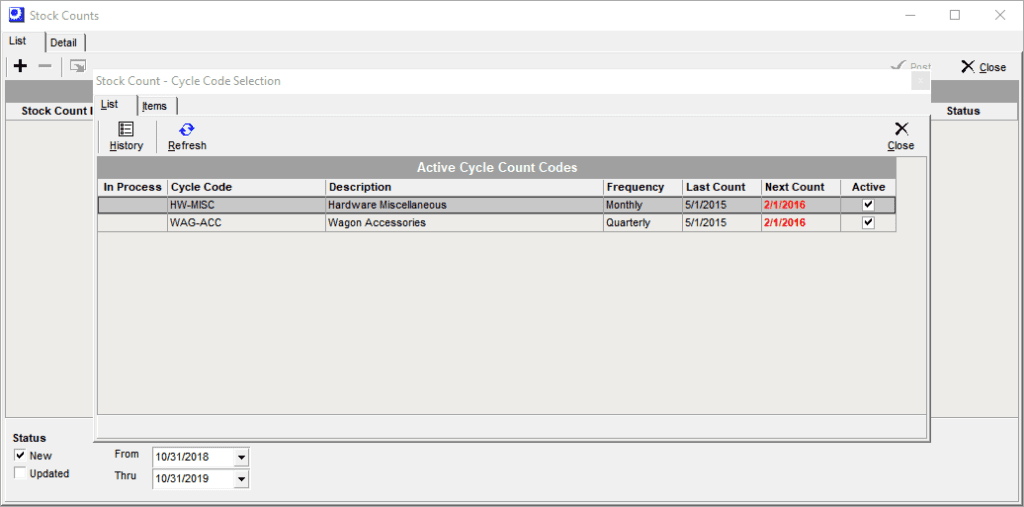Switch to the Items tab in dialog
This screenshot has width=1024, height=507.
155,106
